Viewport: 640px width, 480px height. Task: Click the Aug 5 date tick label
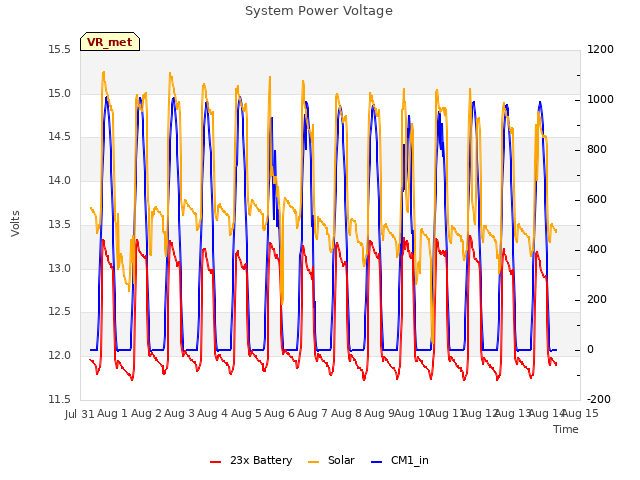click(x=246, y=414)
